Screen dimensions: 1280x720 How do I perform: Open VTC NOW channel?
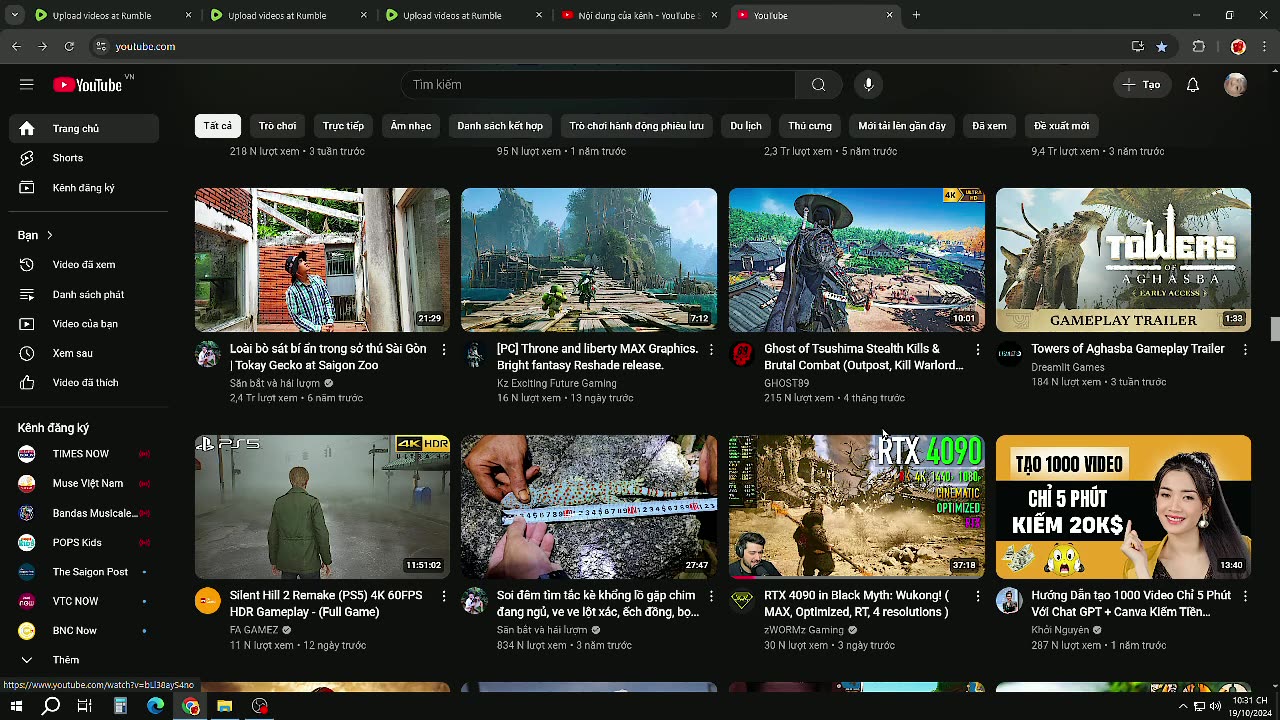pos(84,601)
